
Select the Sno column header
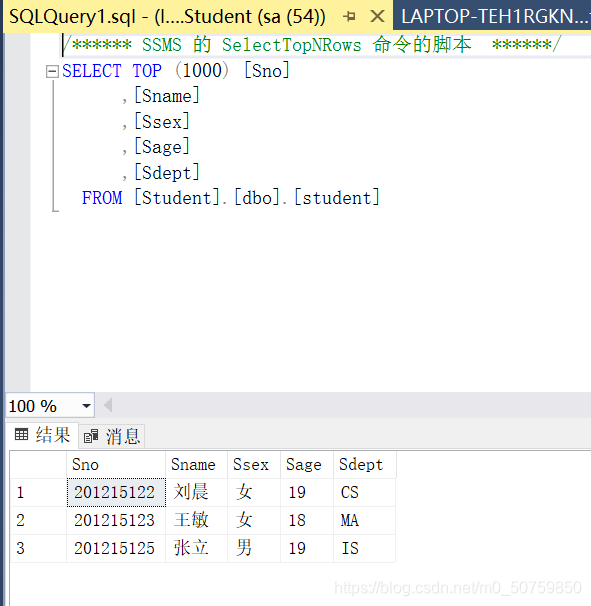[116, 465]
